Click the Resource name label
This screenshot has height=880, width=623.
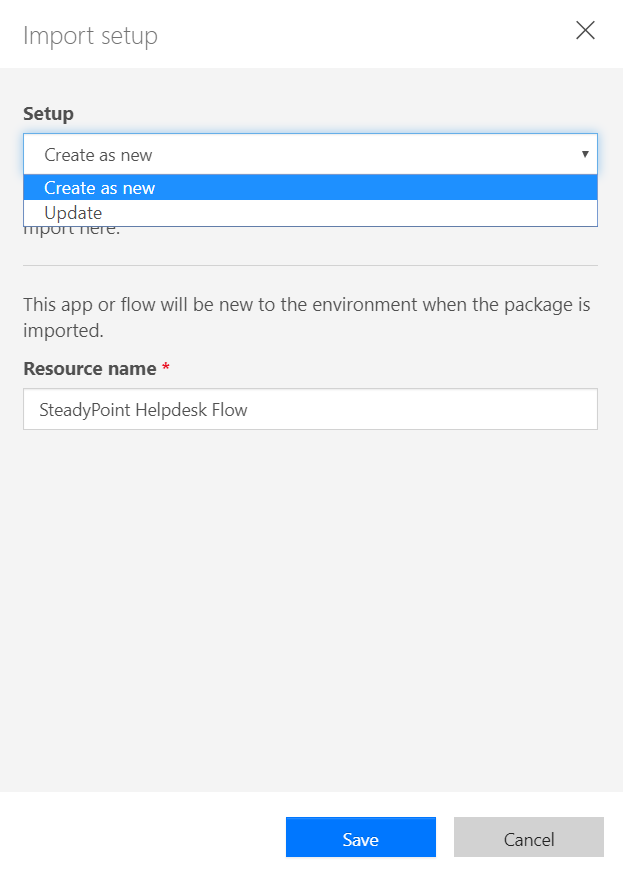click(90, 369)
